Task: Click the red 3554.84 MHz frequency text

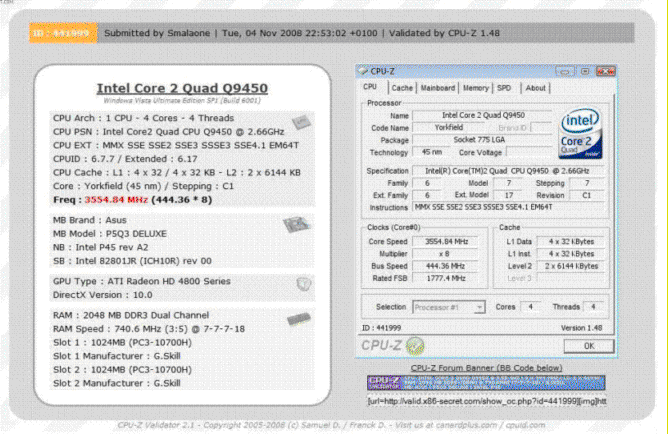Action: [116, 200]
